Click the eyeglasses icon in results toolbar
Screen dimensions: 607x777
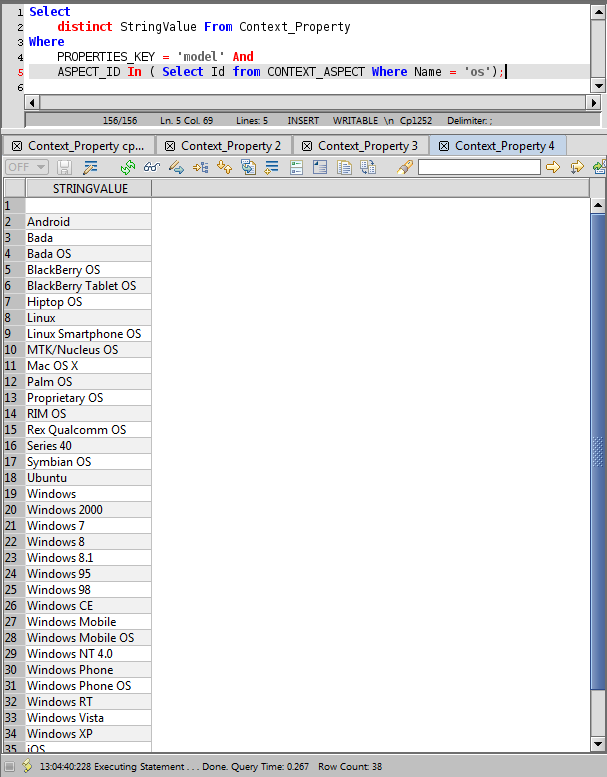[152, 167]
